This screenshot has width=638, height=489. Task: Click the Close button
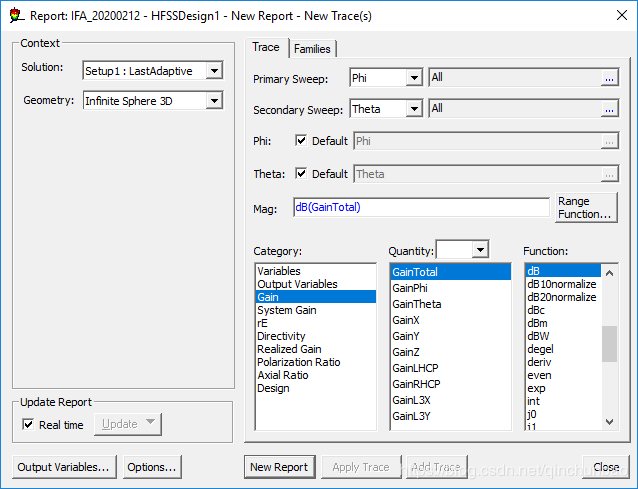click(x=606, y=467)
